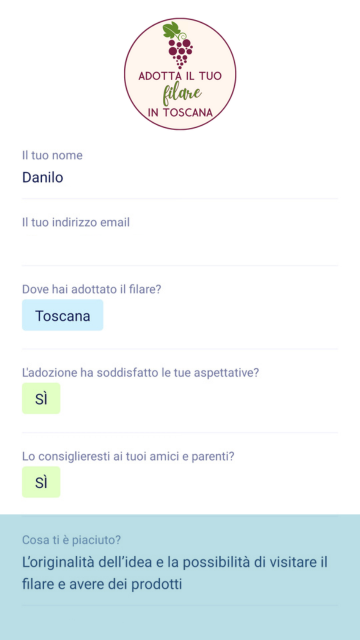Click "Lo consiglieresti ai tuoi amici e parenti?" question
The width and height of the screenshot is (360, 640).
[128, 456]
